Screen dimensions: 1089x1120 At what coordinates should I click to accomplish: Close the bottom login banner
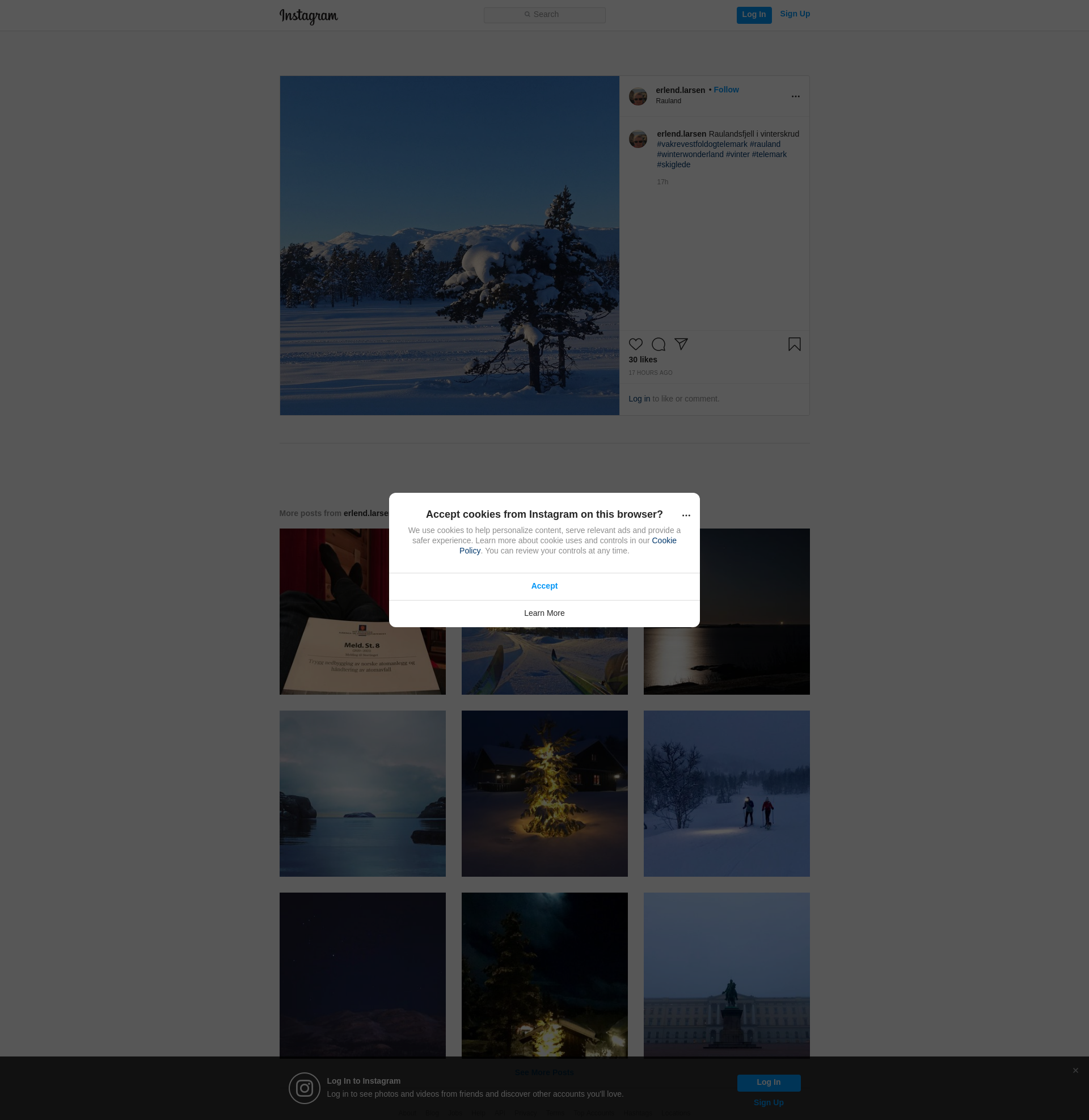pos(1075,1070)
